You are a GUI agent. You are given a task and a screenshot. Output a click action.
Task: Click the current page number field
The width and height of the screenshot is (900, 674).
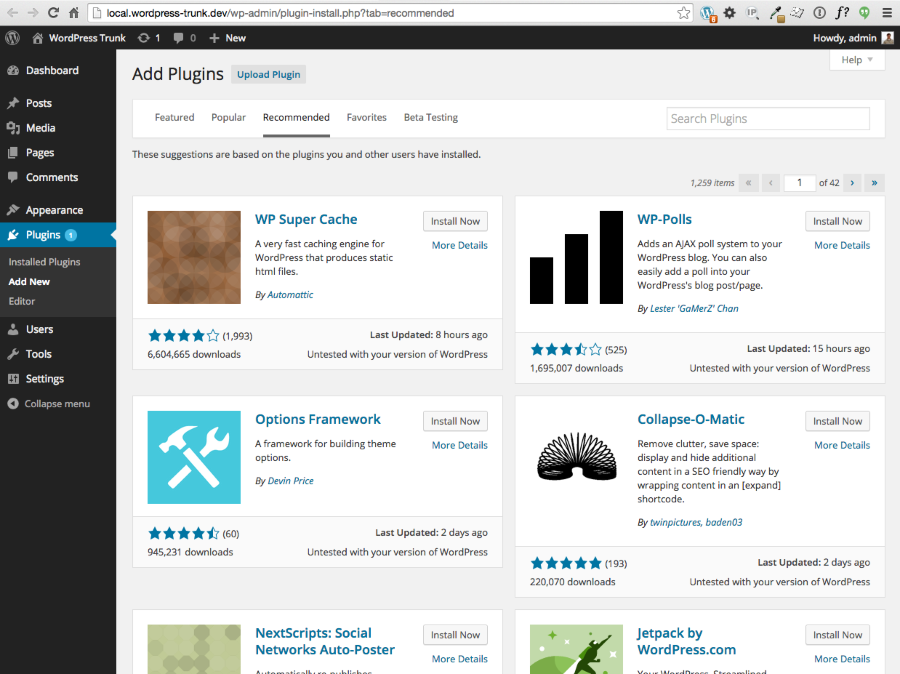[800, 183]
